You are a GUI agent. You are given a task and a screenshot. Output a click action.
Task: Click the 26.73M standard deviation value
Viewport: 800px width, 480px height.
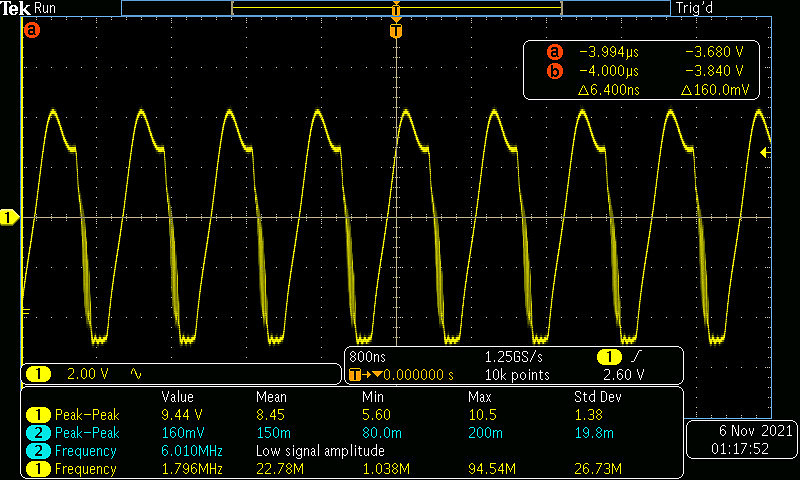pos(598,469)
